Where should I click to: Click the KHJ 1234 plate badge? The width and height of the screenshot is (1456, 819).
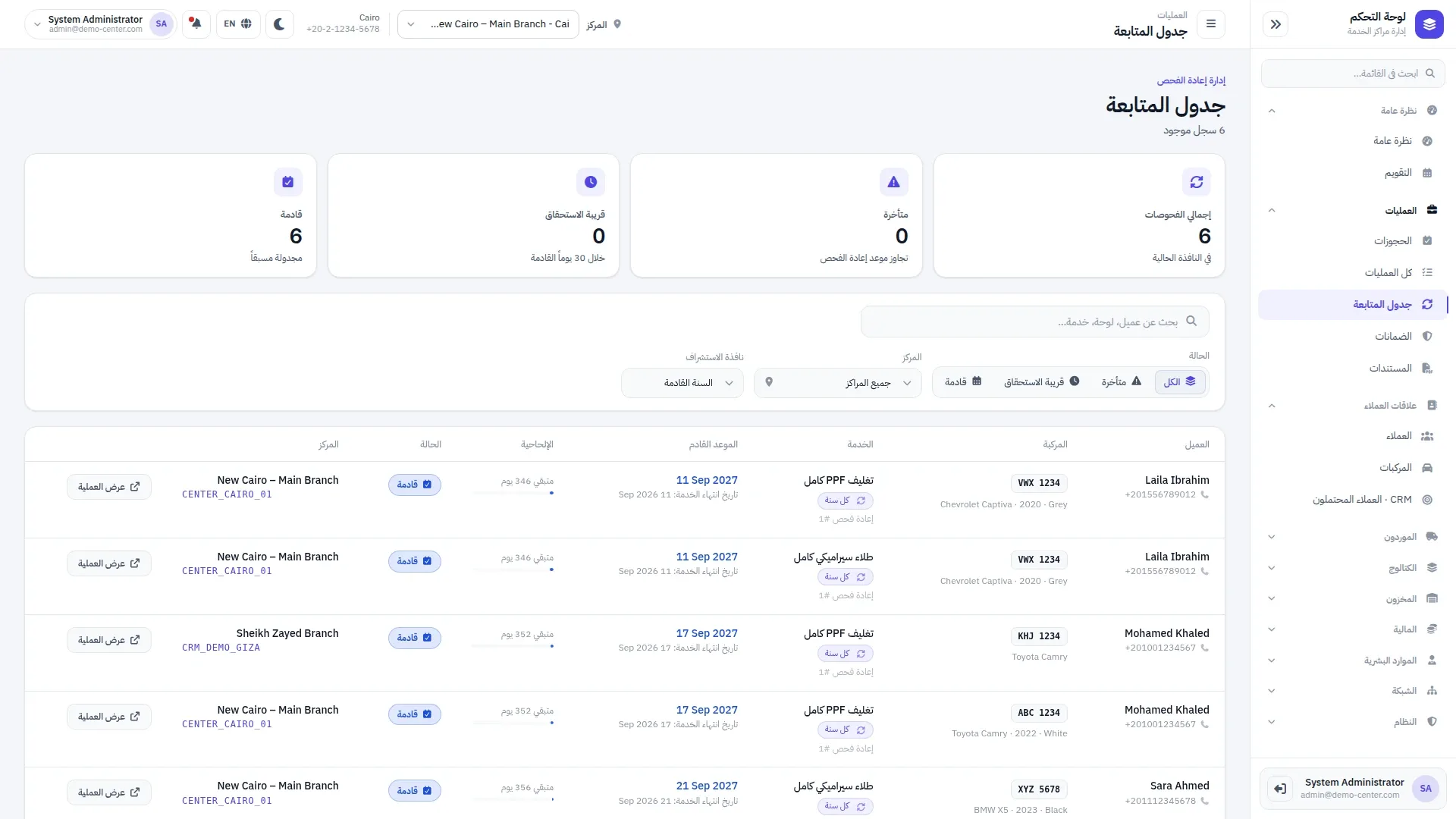click(1039, 636)
